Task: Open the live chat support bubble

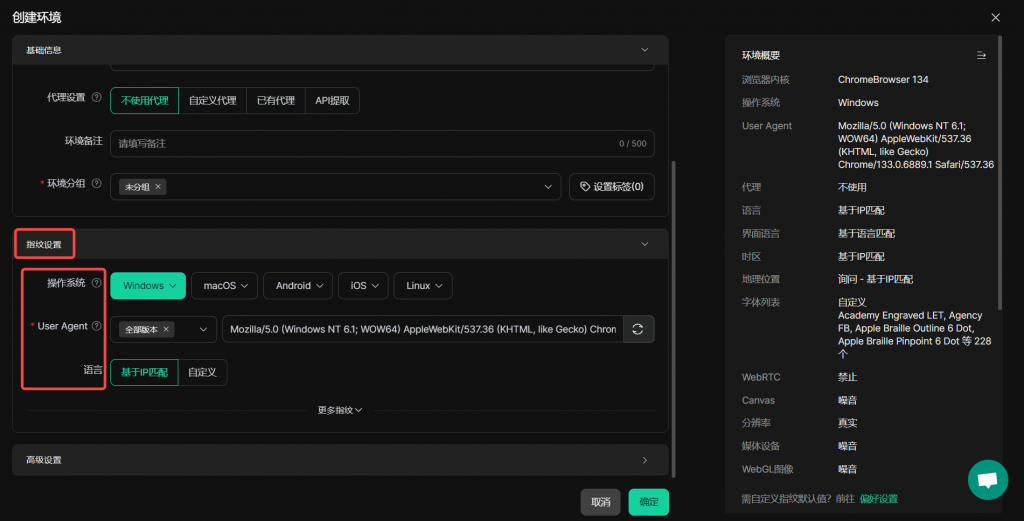Action: 987,480
